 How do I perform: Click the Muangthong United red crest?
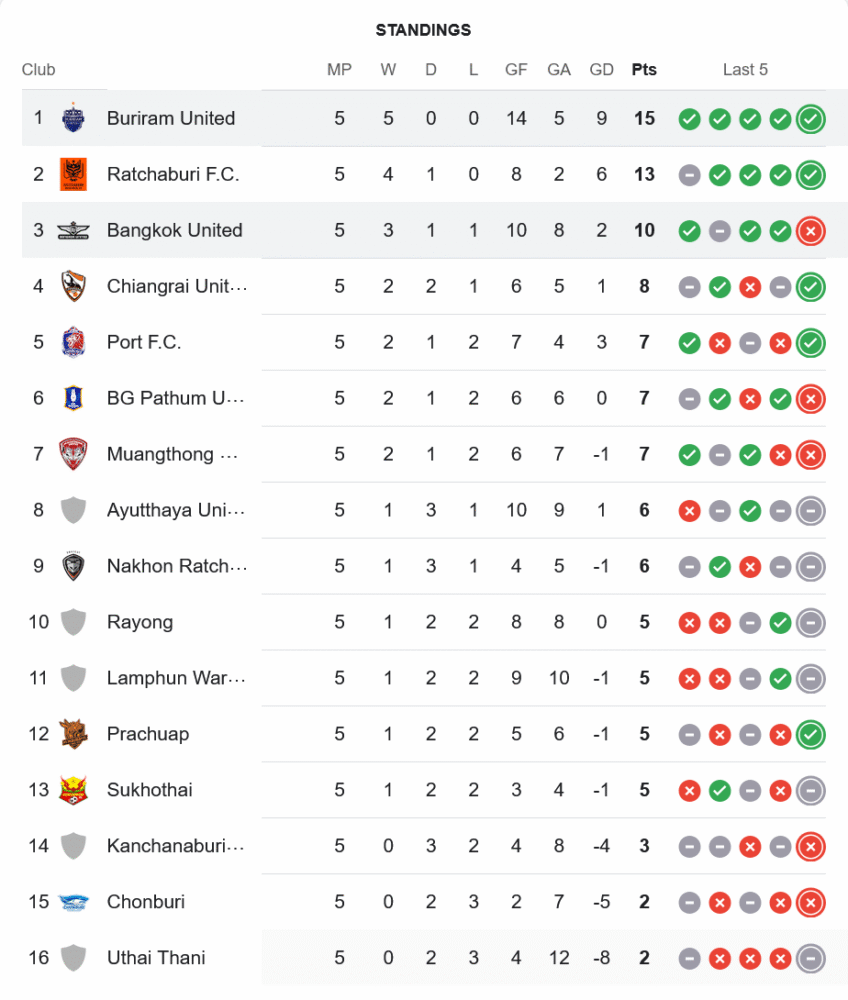tap(73, 454)
